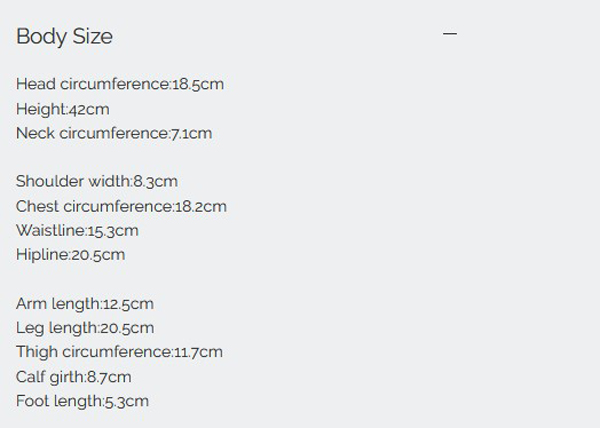This screenshot has width=600, height=428.
Task: Select the Hipline 20.5cm line
Action: (70, 255)
